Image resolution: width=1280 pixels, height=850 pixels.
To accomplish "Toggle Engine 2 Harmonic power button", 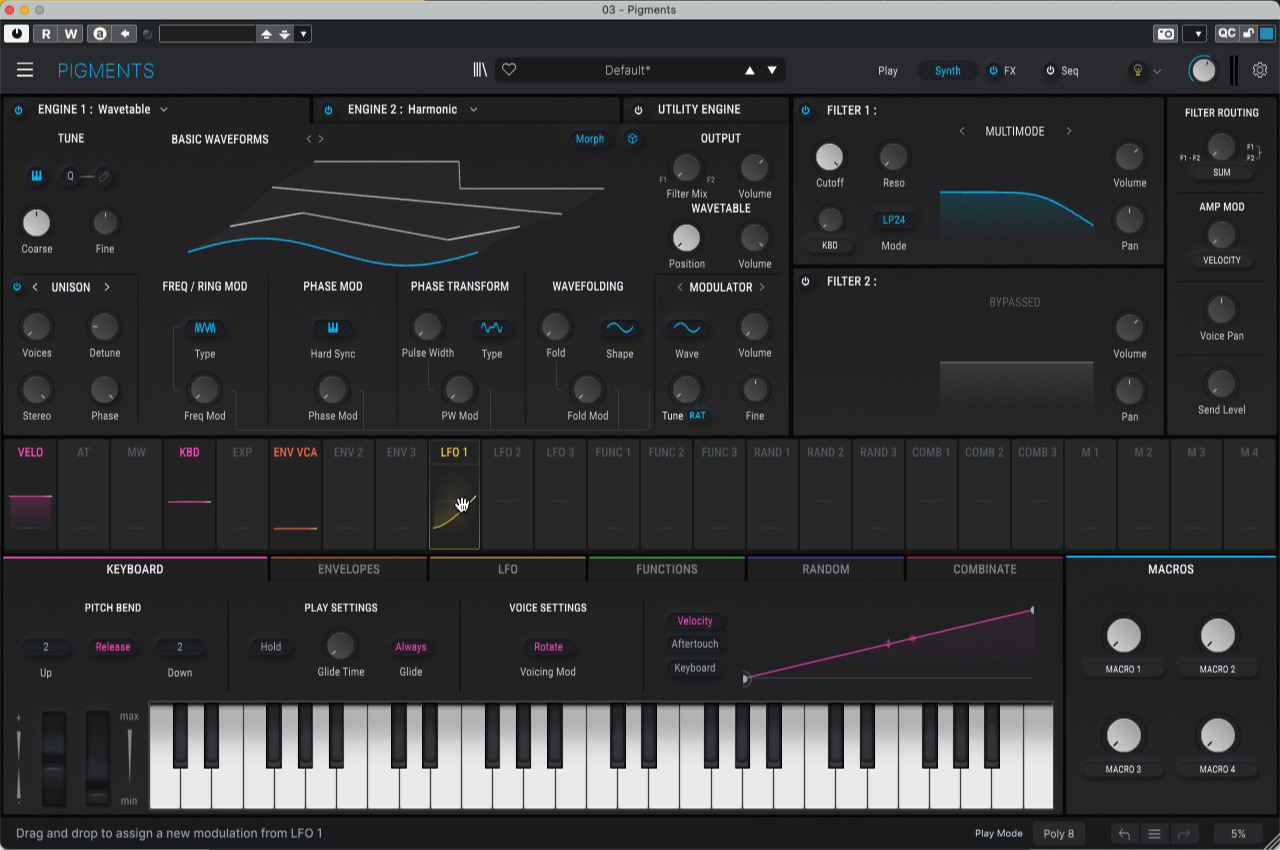I will click(x=329, y=110).
